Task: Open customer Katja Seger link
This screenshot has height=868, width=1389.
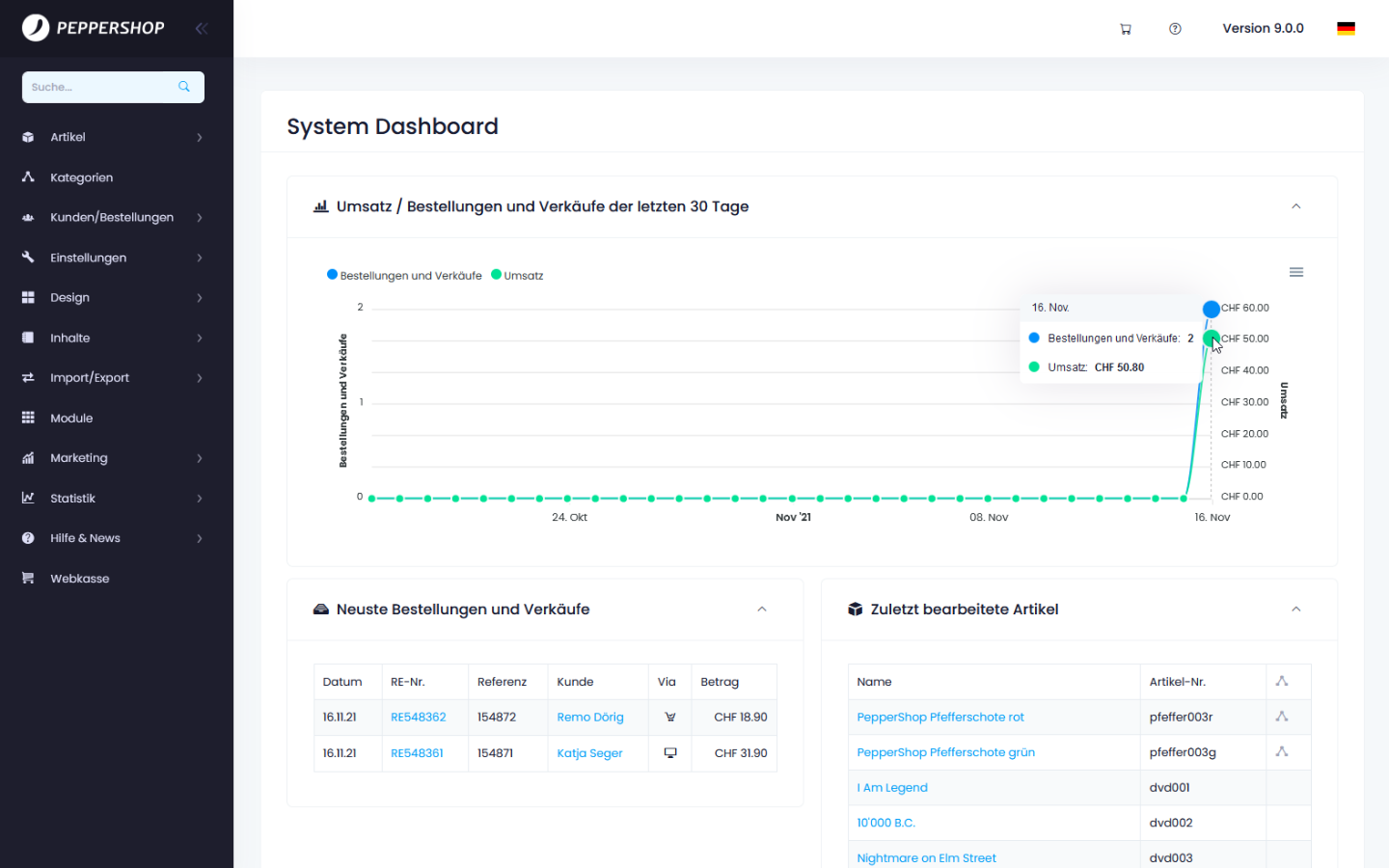Action: point(589,753)
